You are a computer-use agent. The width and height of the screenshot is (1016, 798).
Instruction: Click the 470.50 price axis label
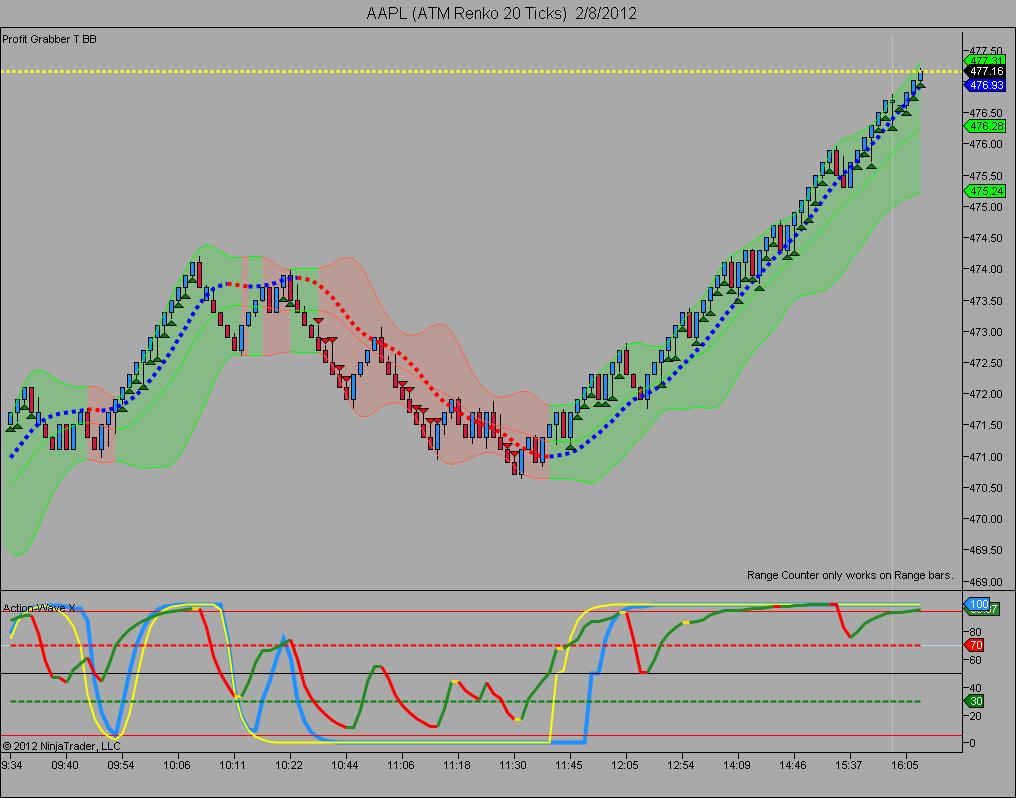[986, 488]
